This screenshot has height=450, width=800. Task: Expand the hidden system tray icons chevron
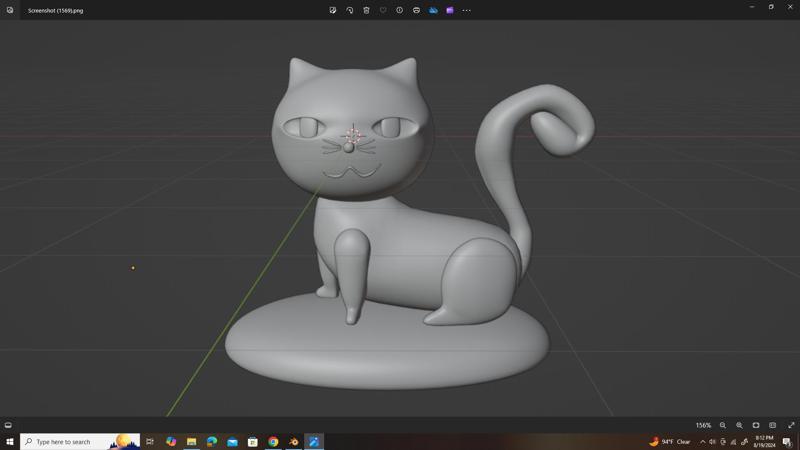coord(703,442)
